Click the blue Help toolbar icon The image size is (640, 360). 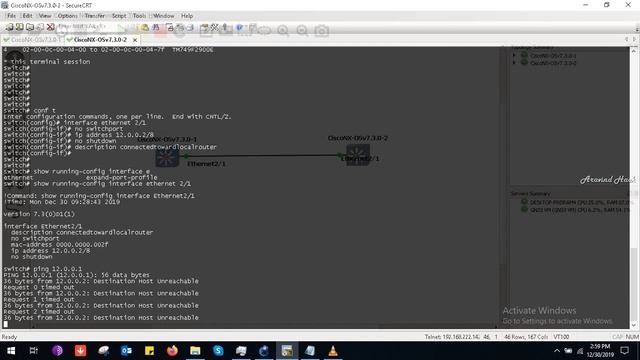coord(240,27)
